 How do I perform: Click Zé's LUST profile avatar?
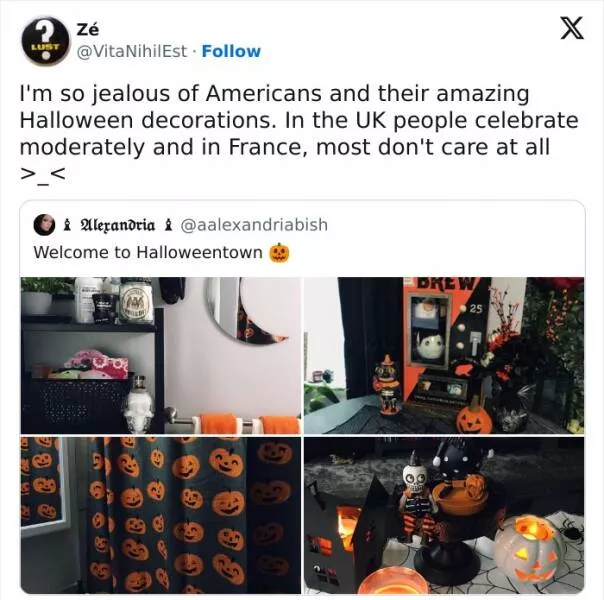[x=45, y=40]
